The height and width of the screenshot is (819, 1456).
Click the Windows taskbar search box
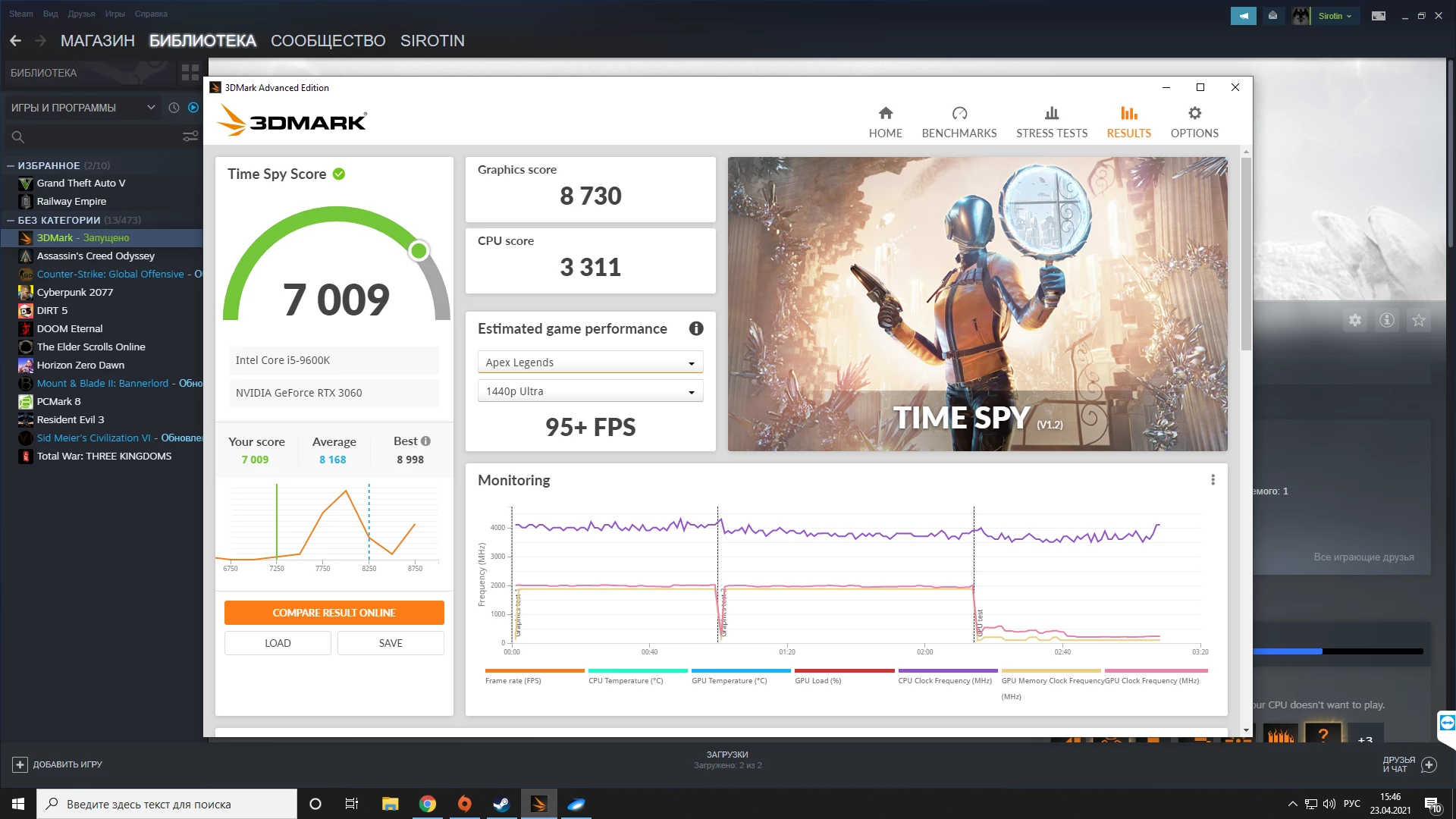(x=167, y=804)
